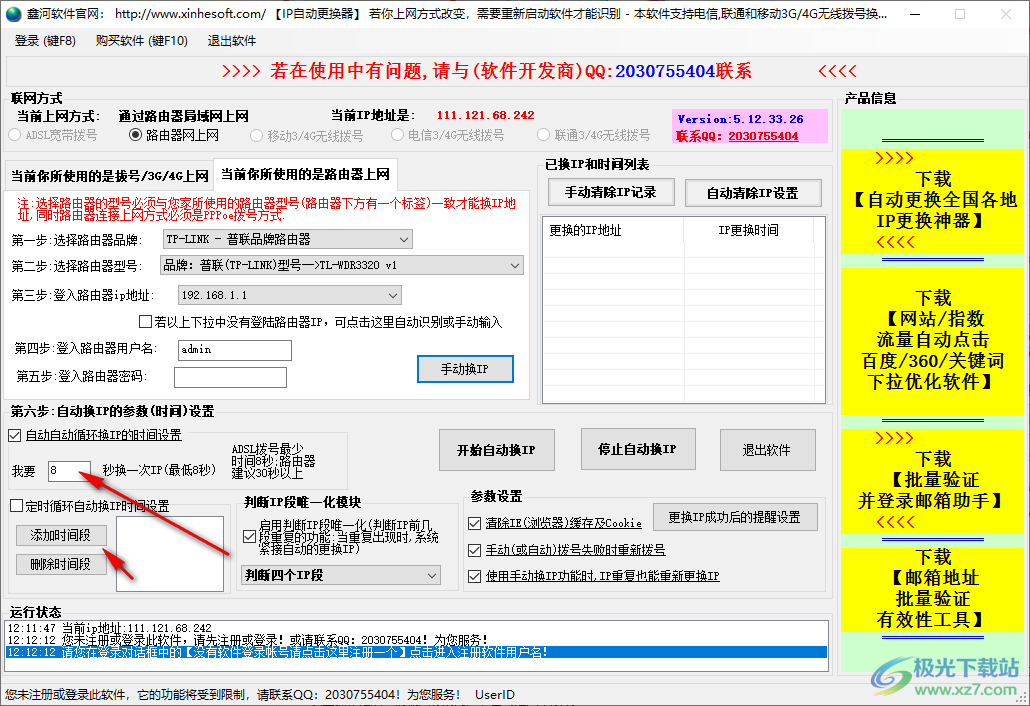
Task: Open the 邮箱地址批量验证有效性工具 download banner
Action: click(x=933, y=588)
